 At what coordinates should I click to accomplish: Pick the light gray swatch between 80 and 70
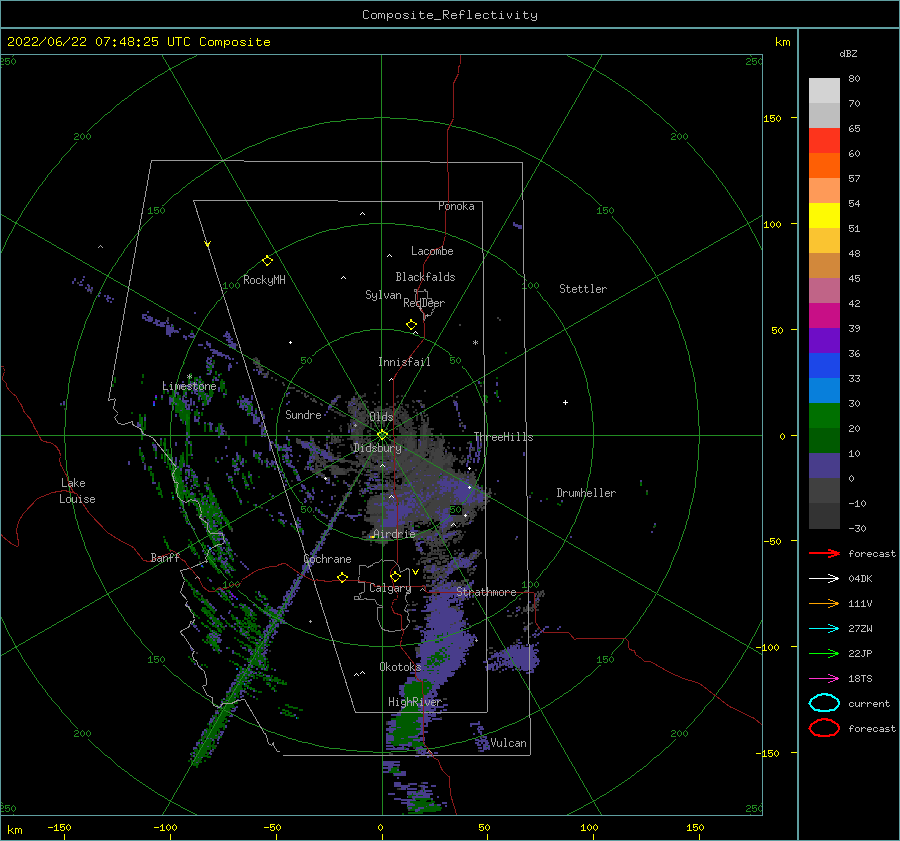pos(824,91)
